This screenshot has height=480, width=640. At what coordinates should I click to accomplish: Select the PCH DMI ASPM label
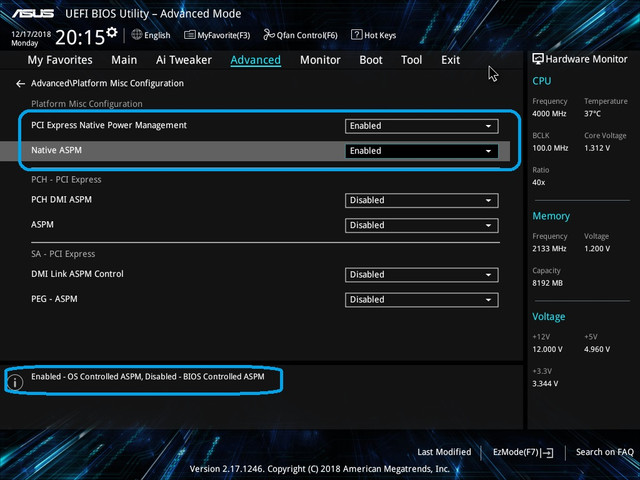[x=61, y=200]
